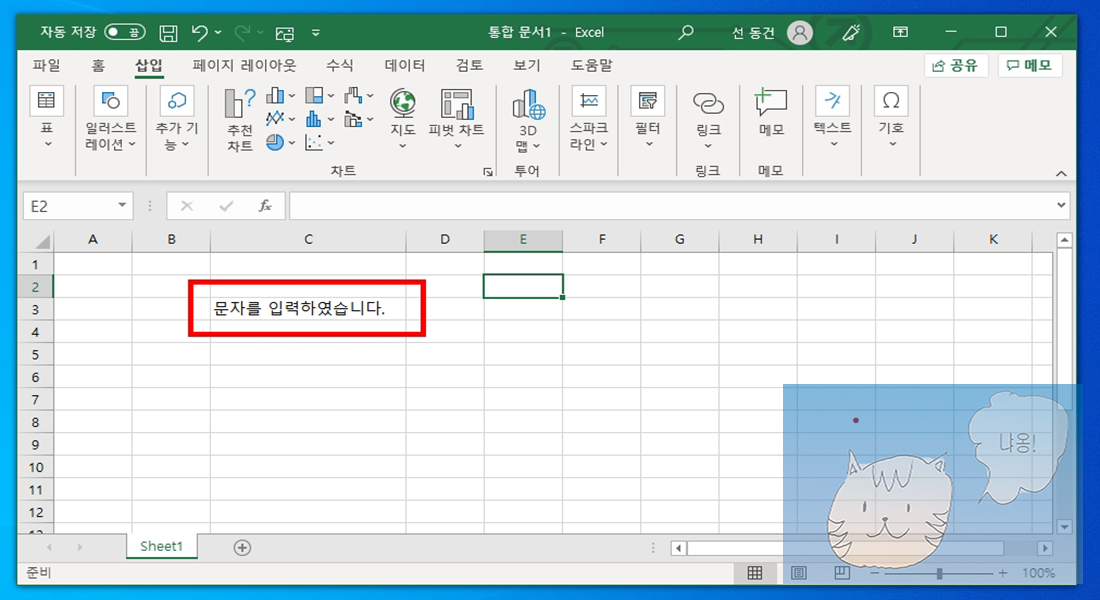Click the screenshot capture quick access icon
The height and width of the screenshot is (600, 1100).
point(285,33)
